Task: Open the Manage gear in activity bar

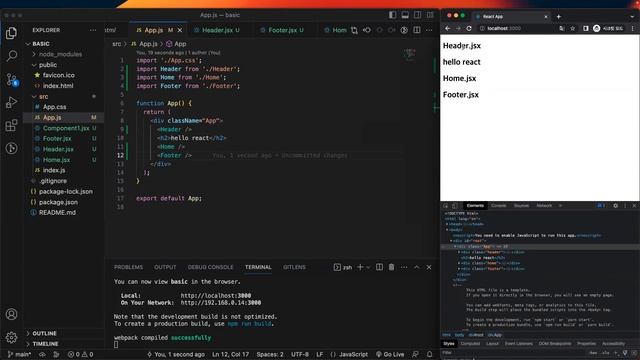Action: pos(11,337)
